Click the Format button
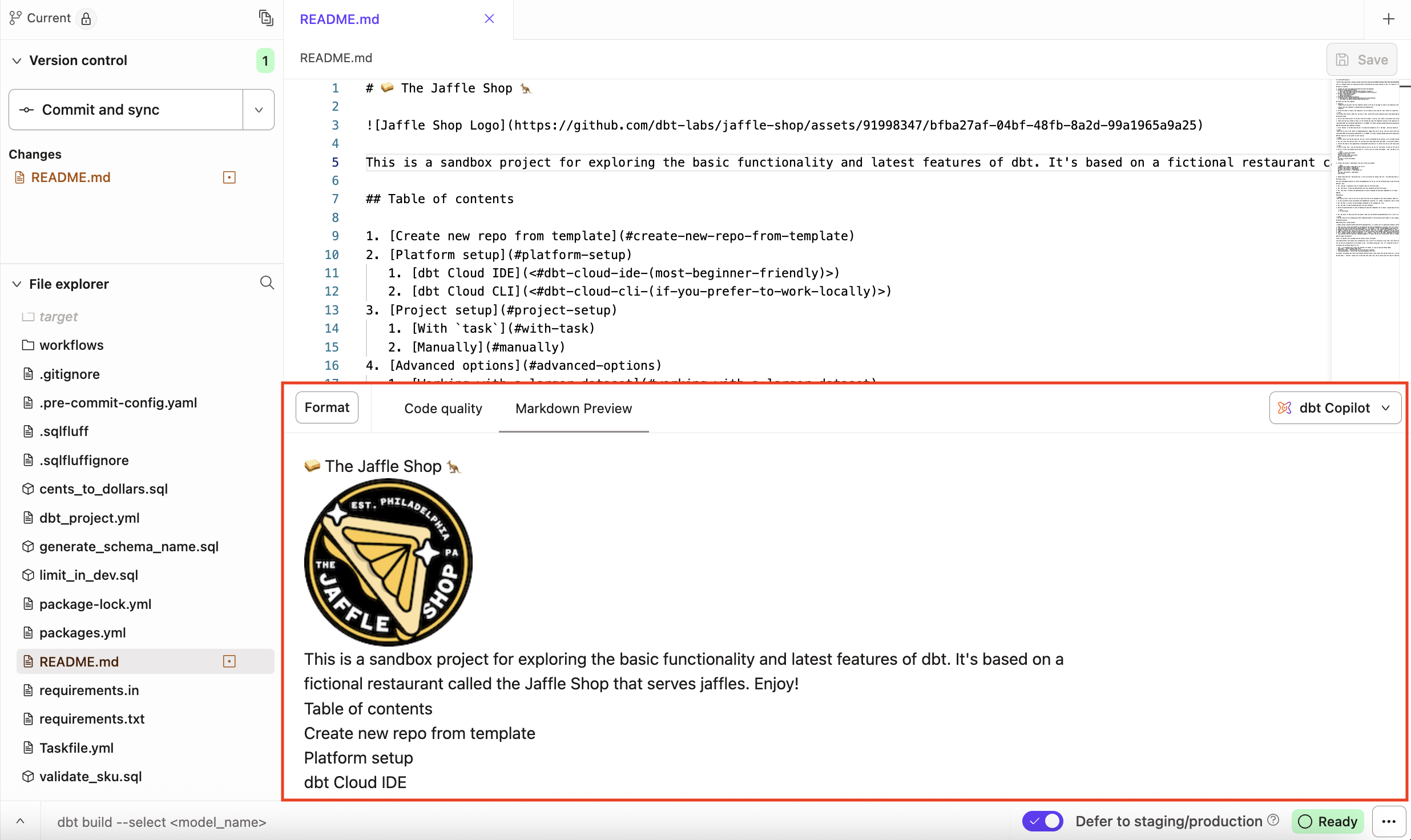1411x840 pixels. [x=326, y=407]
